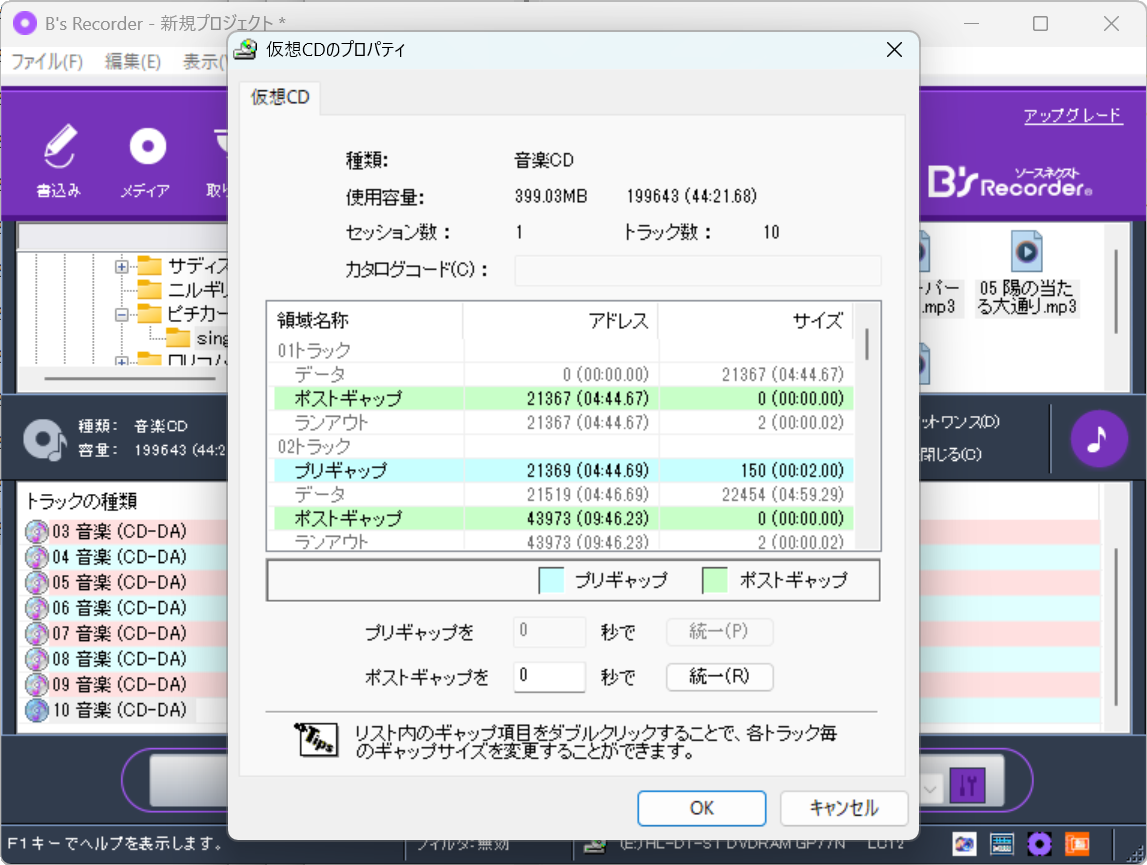Select the 仮想CD tab
Viewport: 1147px width, 865px height.
(280, 97)
